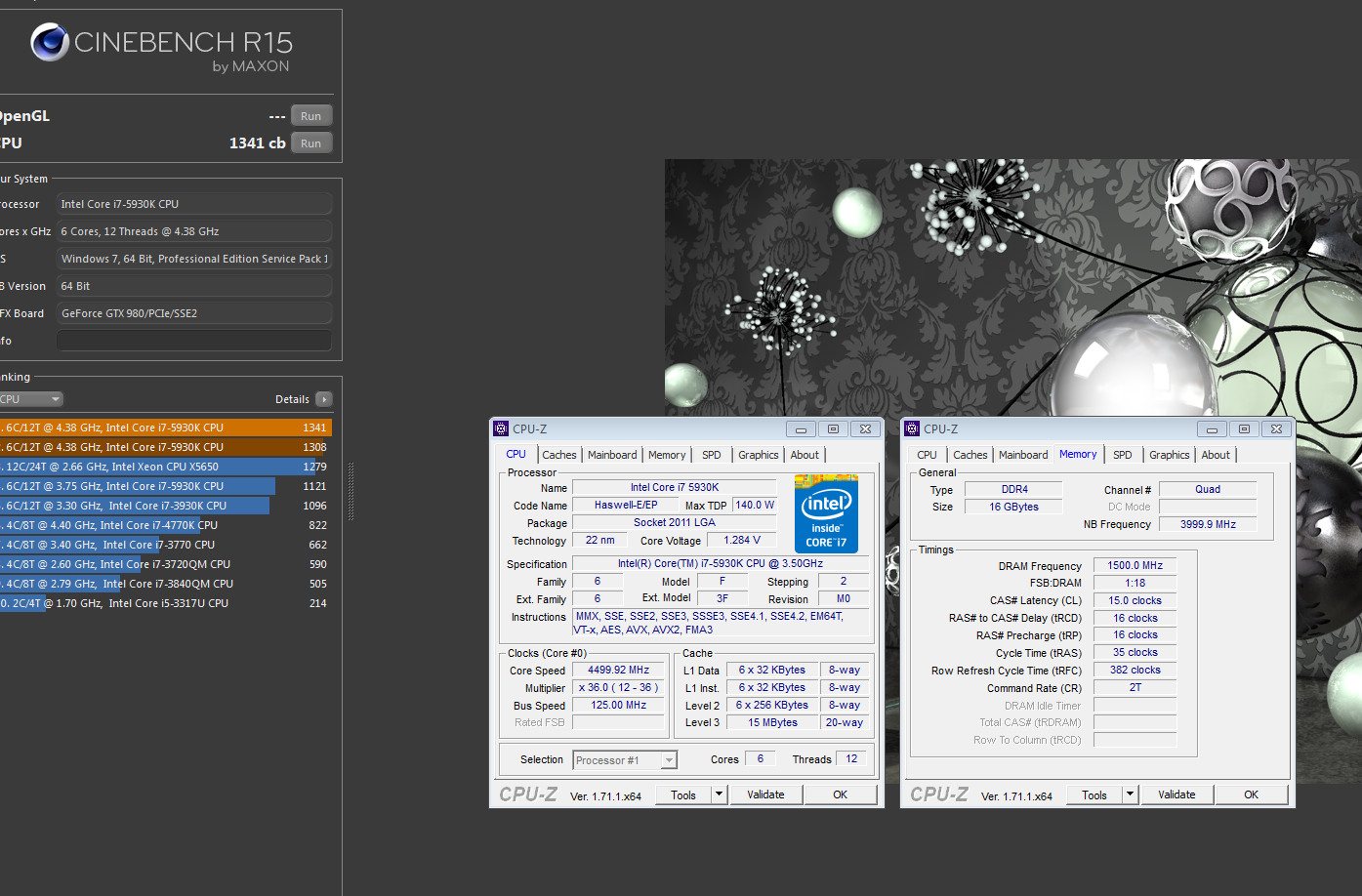Image resolution: width=1362 pixels, height=896 pixels.
Task: Run the OpenGL benchmark
Action: click(311, 116)
